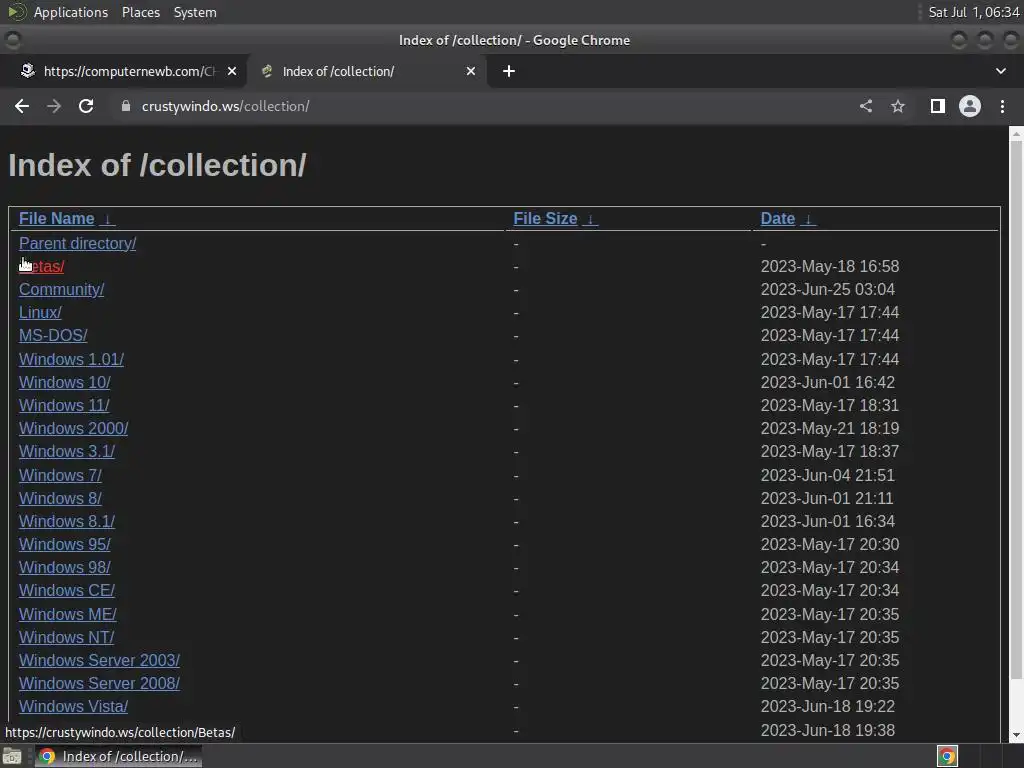
Task: Reload the current page
Action: pos(86,106)
